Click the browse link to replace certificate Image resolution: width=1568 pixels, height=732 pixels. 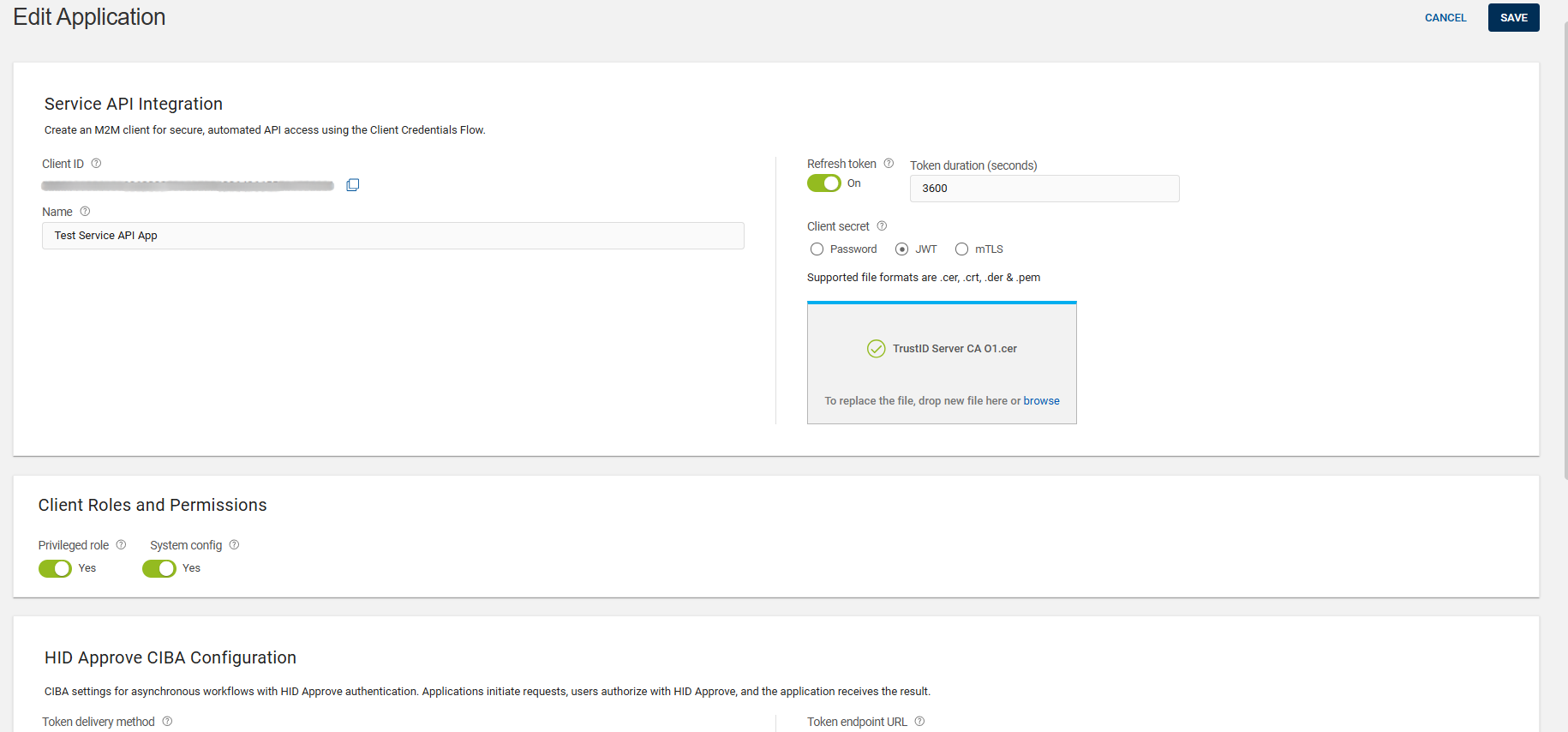[1041, 401]
